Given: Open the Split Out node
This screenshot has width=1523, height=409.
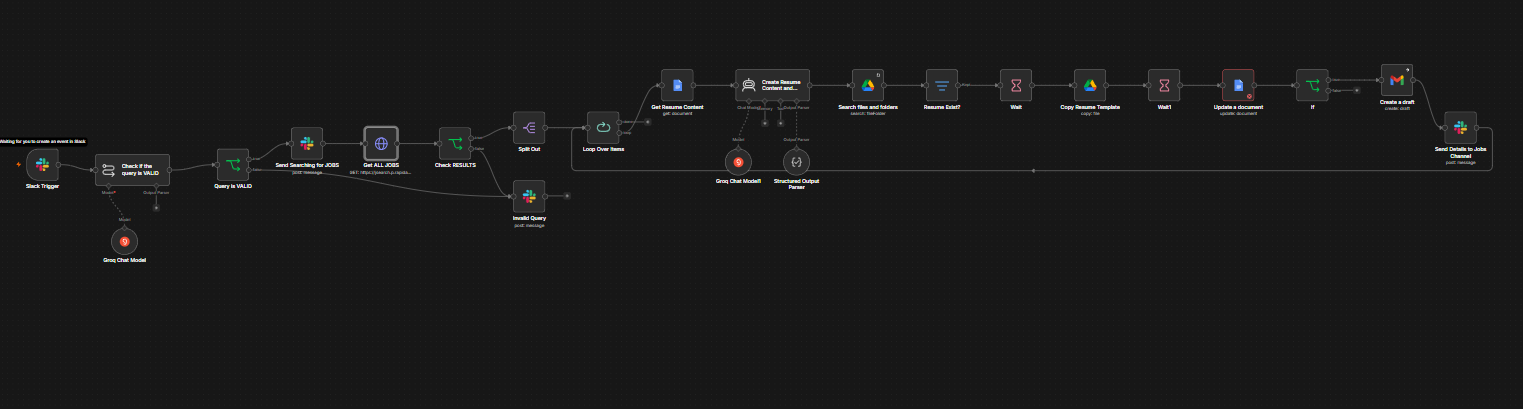Looking at the screenshot, I should click(529, 127).
